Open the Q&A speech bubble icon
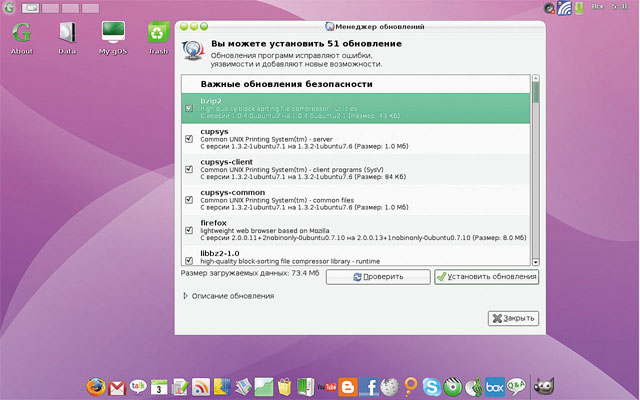This screenshot has height=400, width=640. [516, 386]
